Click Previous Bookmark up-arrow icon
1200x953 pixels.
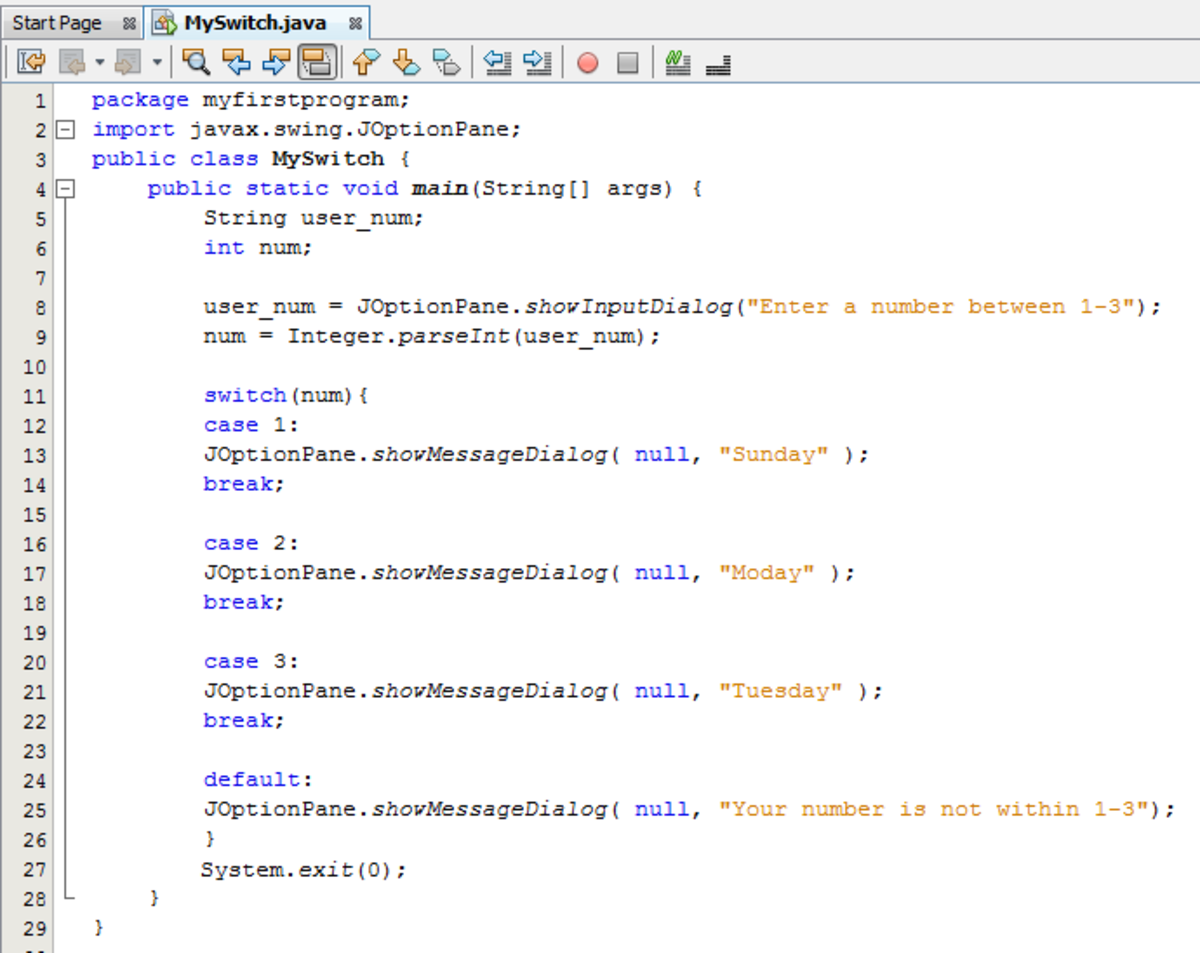(367, 63)
